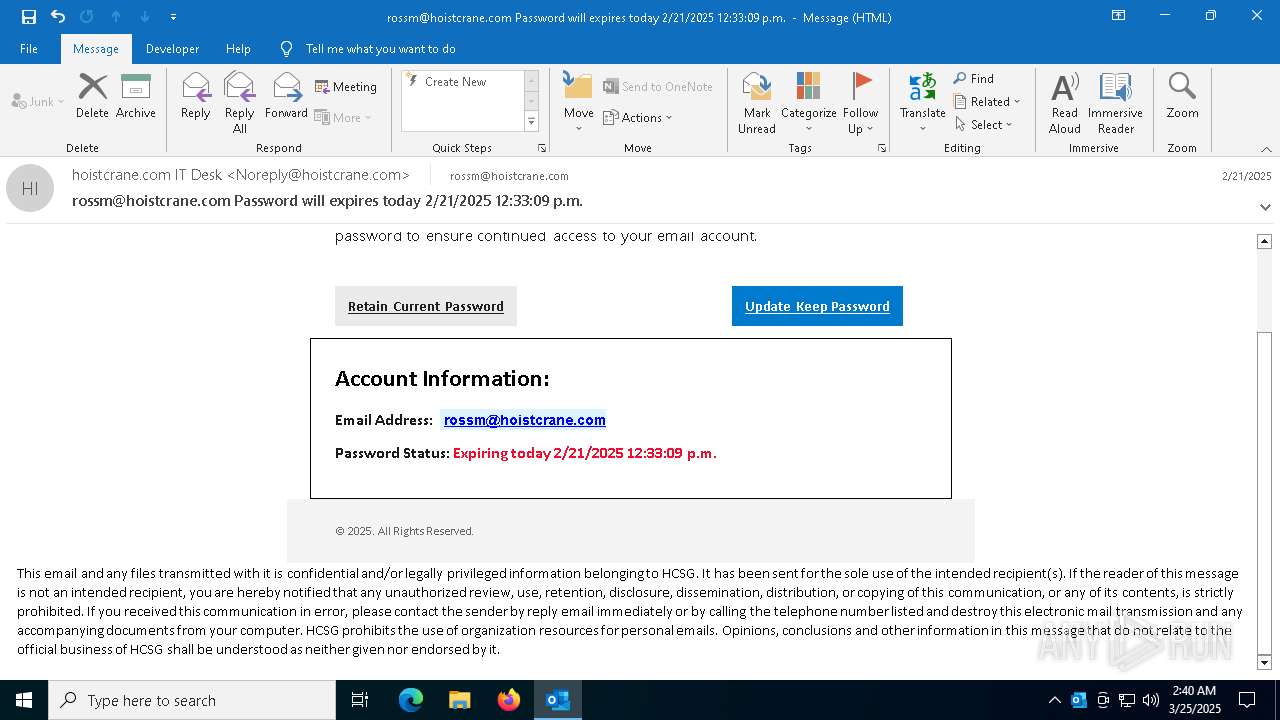Screen dimensions: 1280x720
Task: Open File Explorer from taskbar
Action: 460,700
